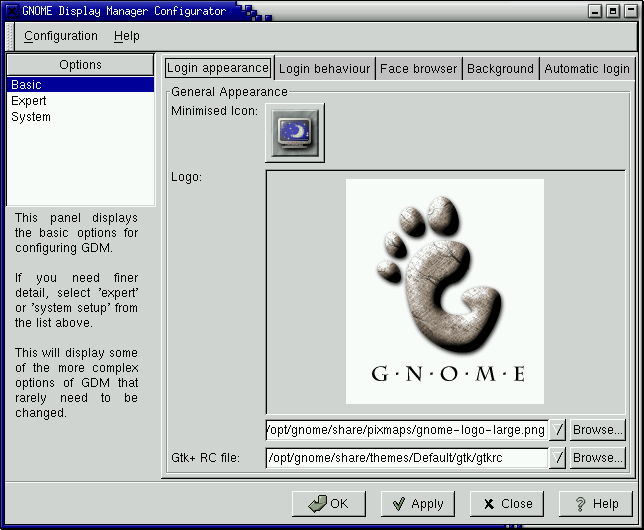The image size is (644, 530).
Task: Open the window menu icon in title bar
Action: point(12,11)
